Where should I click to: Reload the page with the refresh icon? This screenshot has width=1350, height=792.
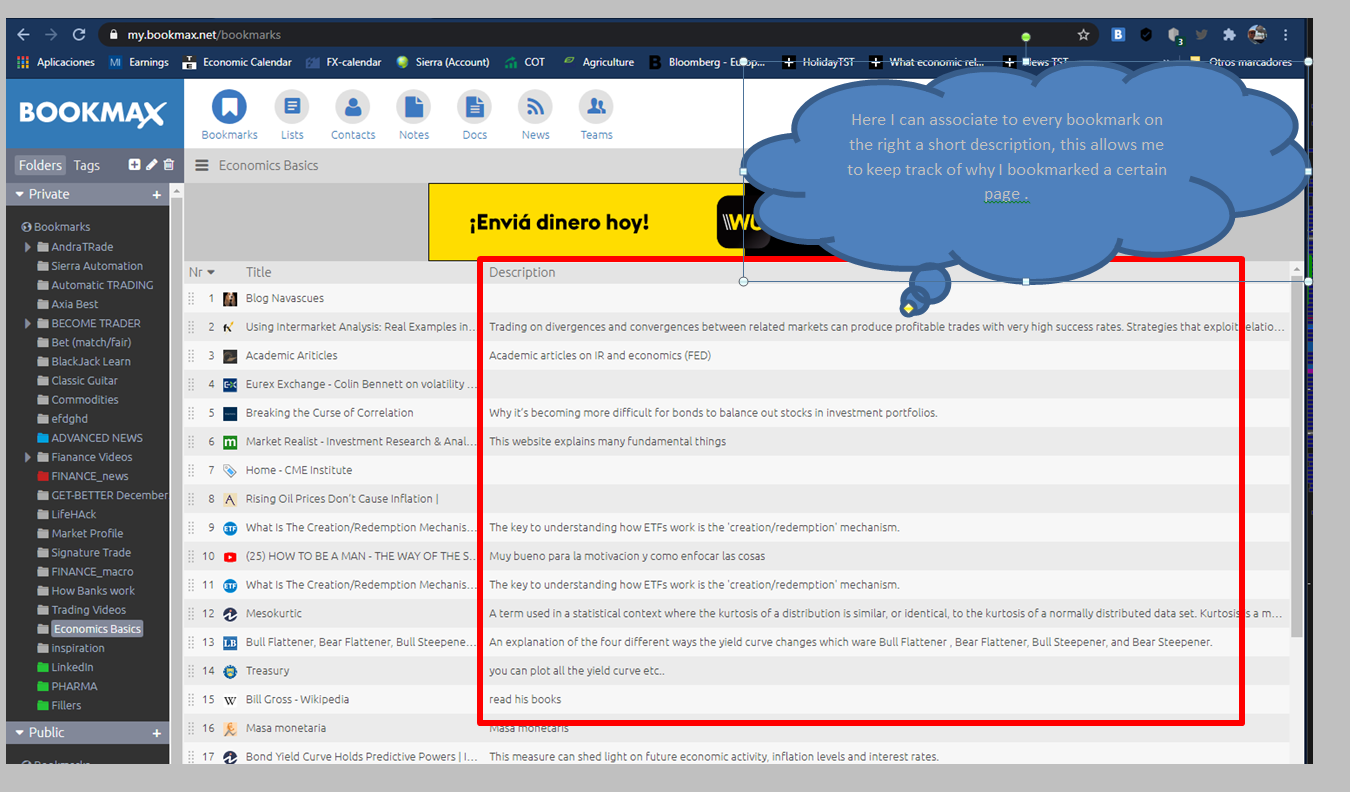coord(79,34)
